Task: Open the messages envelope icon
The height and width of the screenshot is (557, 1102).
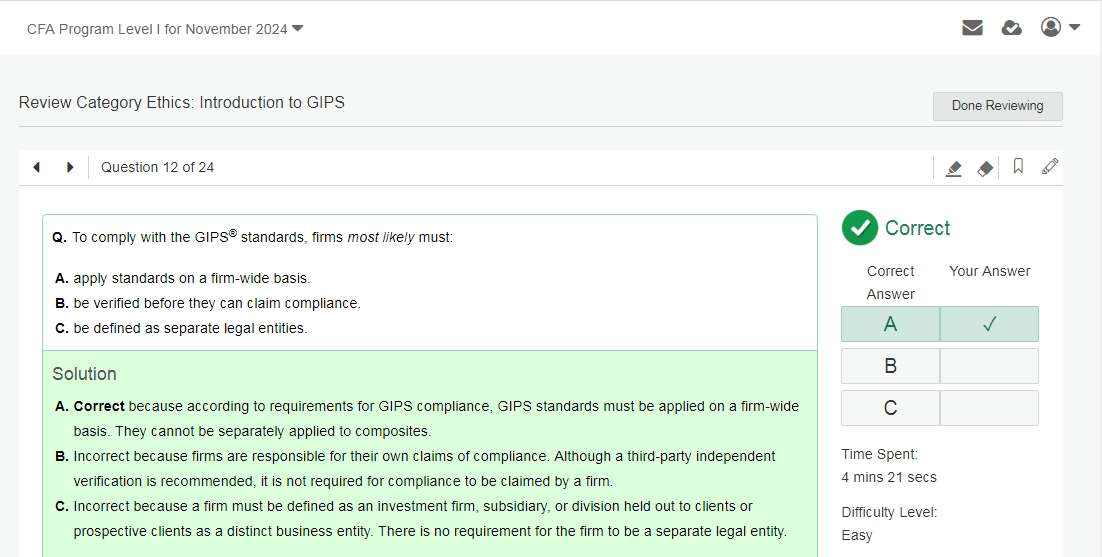Action: (972, 28)
